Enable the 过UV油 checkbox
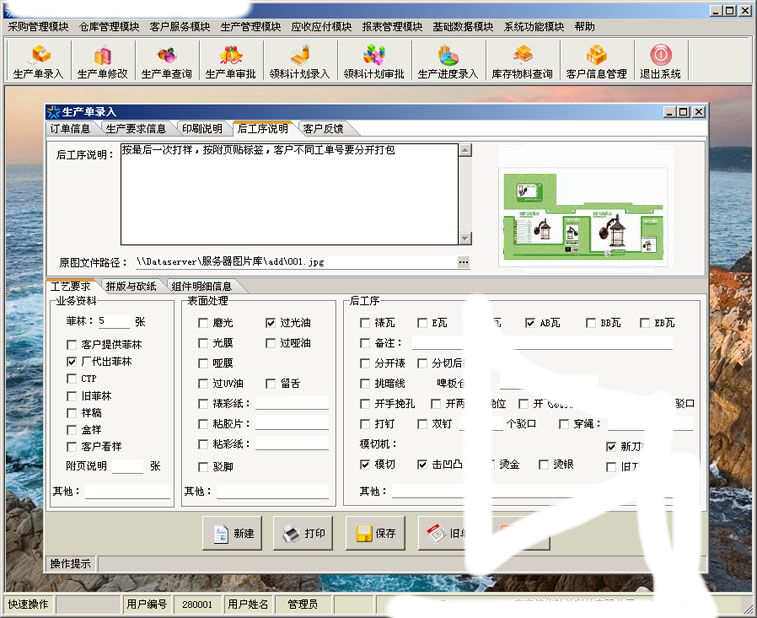Image resolution: width=757 pixels, height=618 pixels. (203, 384)
